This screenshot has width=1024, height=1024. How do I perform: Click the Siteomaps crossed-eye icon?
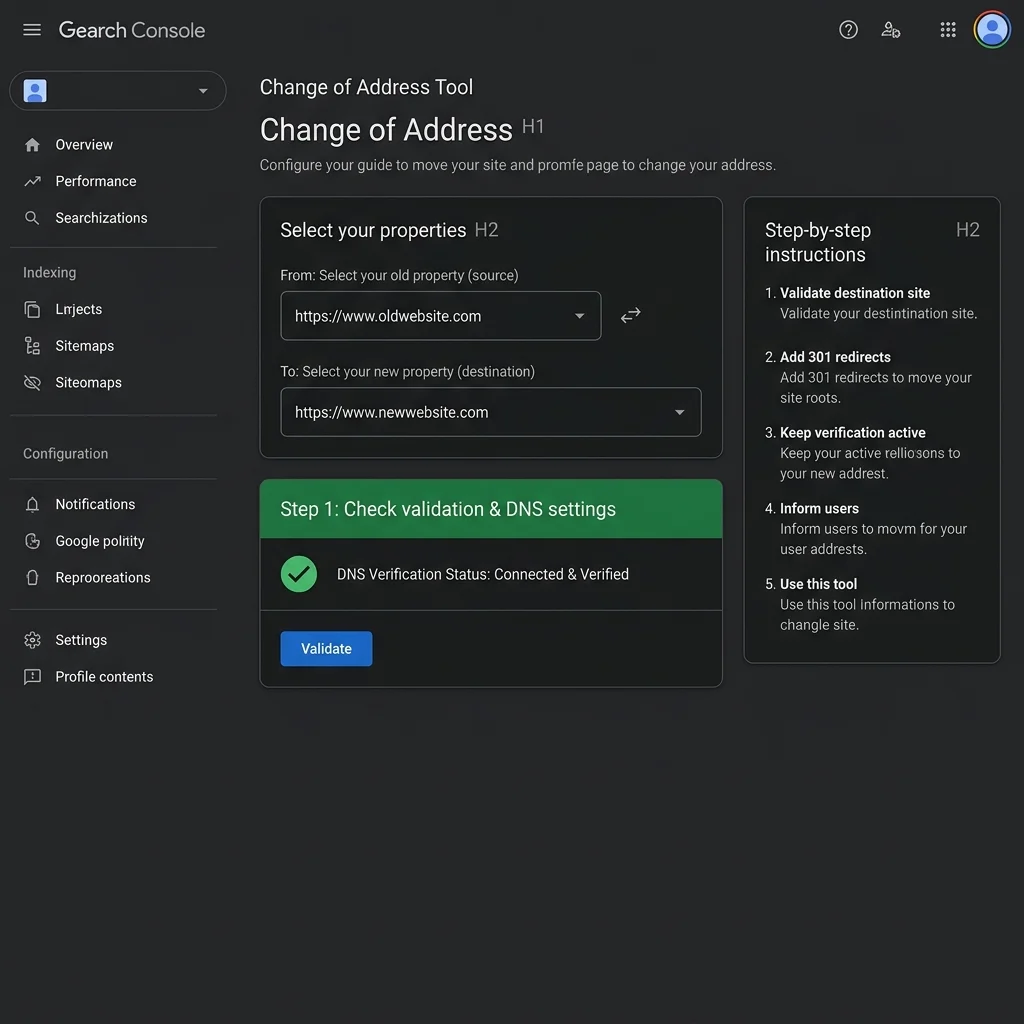pyautogui.click(x=32, y=383)
